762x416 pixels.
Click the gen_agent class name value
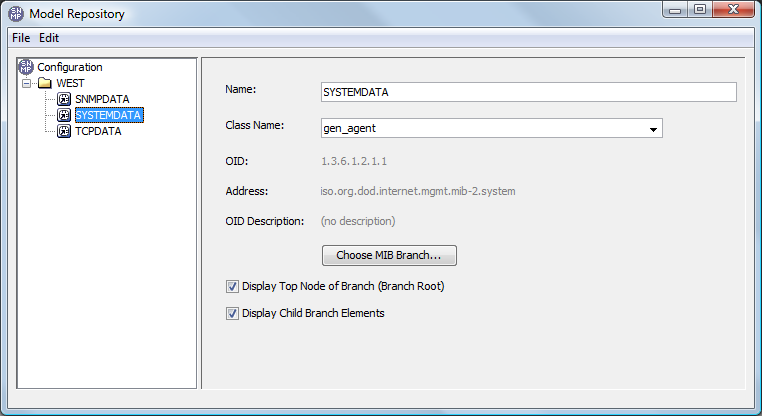[349, 129]
